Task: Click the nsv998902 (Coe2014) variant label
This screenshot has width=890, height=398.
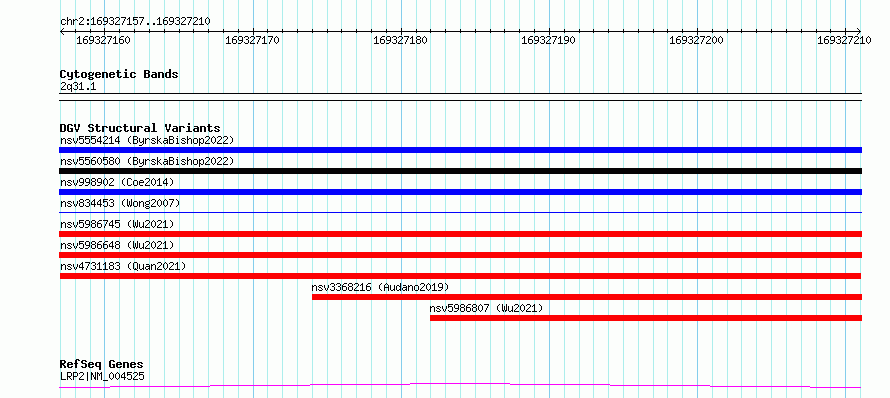Action: pyautogui.click(x=117, y=182)
